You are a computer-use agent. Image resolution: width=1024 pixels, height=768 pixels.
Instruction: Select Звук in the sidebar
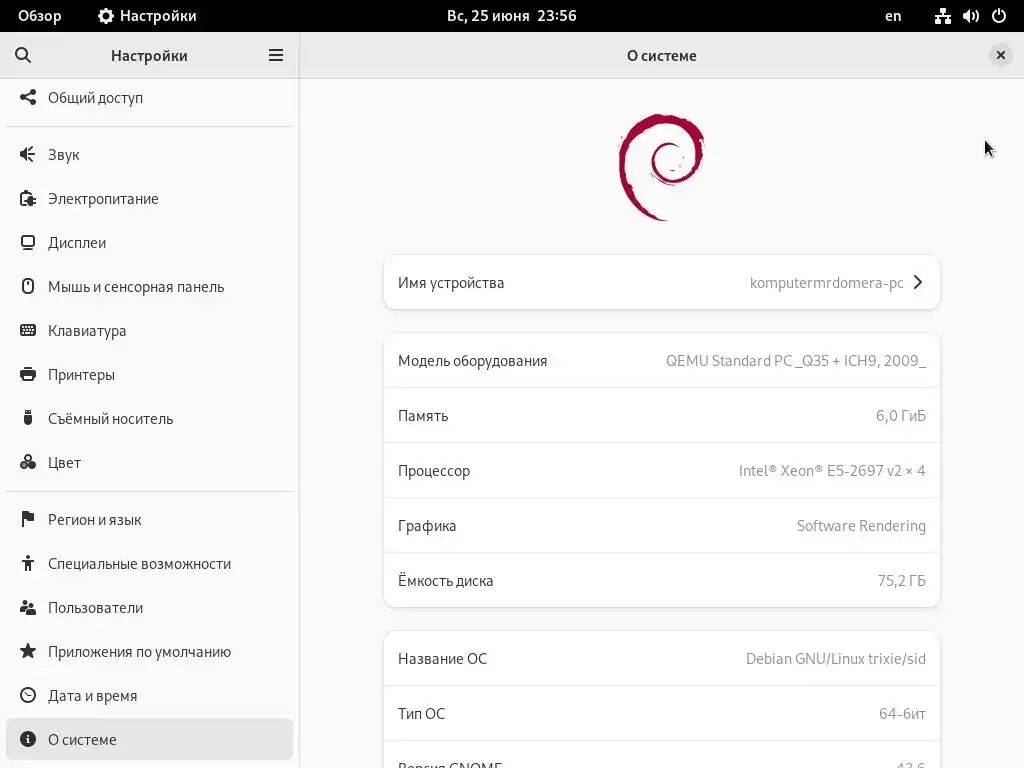click(150, 155)
